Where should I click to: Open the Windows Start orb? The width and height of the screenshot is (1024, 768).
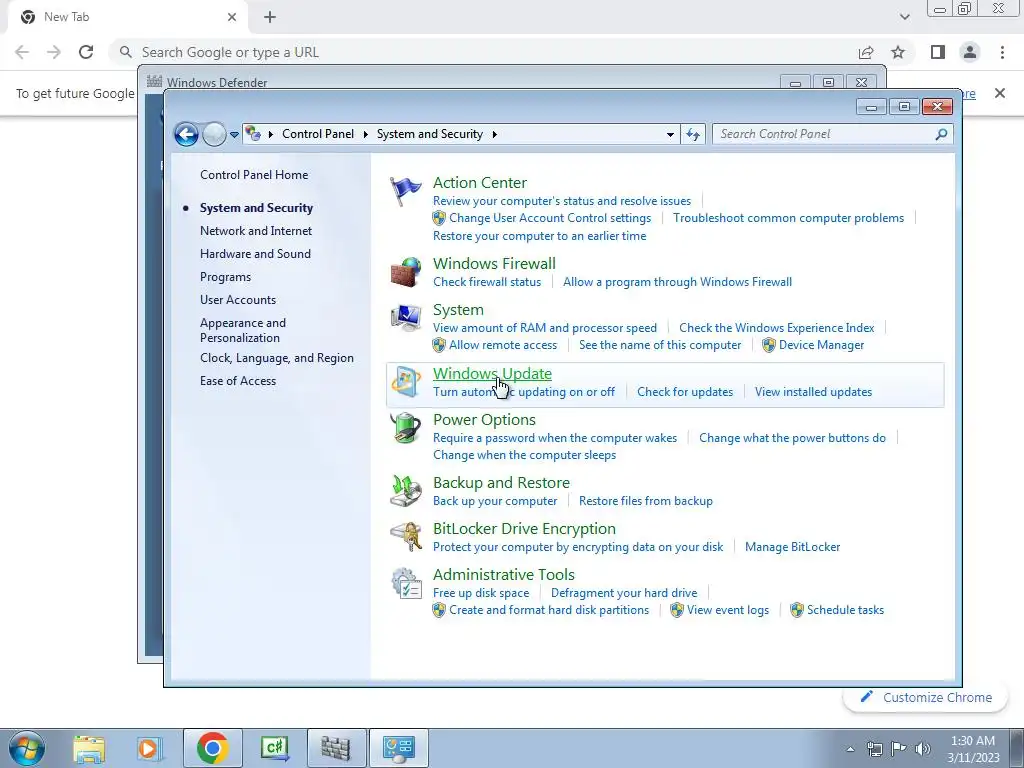pyautogui.click(x=27, y=748)
